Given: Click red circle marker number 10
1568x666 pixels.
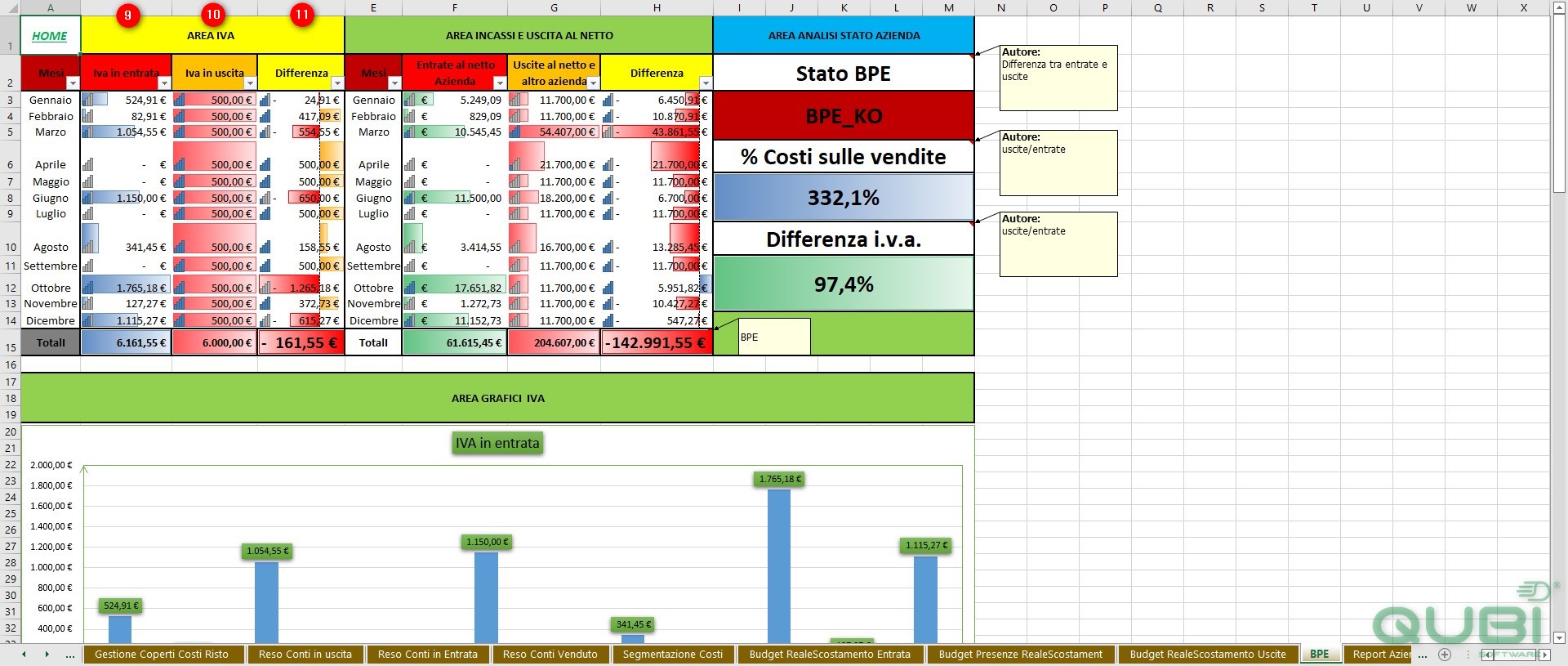Looking at the screenshot, I should click(x=213, y=15).
